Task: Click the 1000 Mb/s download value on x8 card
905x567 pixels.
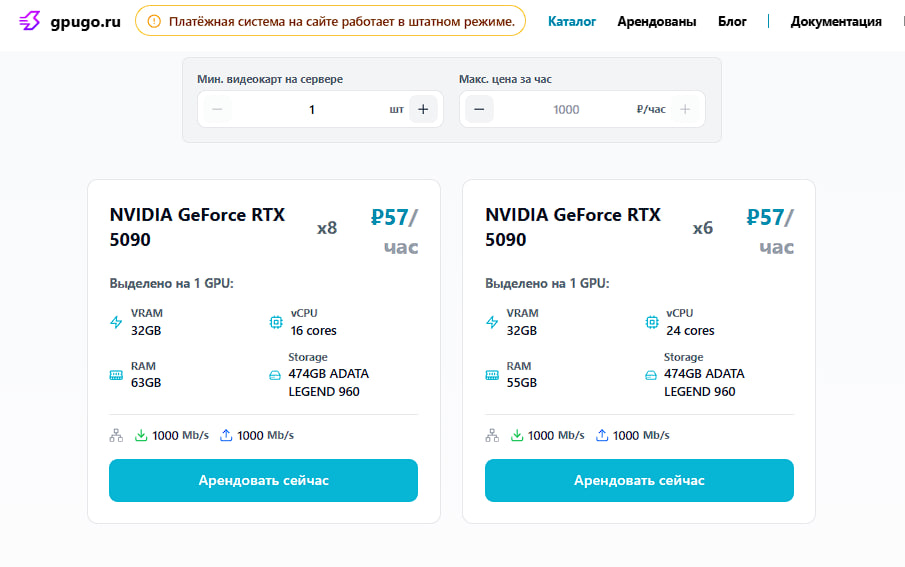Action: tap(181, 435)
